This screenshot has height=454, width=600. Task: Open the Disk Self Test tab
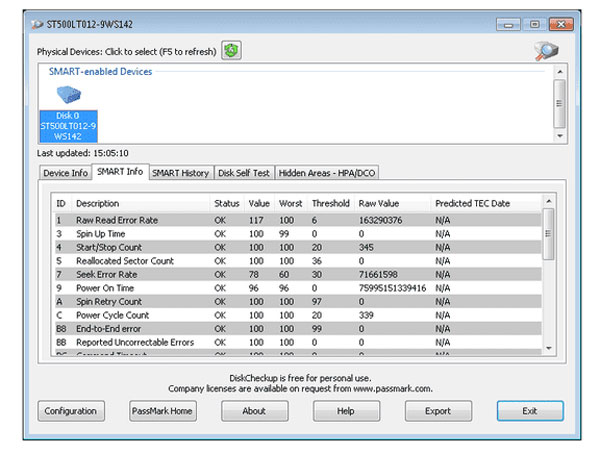coord(244,173)
